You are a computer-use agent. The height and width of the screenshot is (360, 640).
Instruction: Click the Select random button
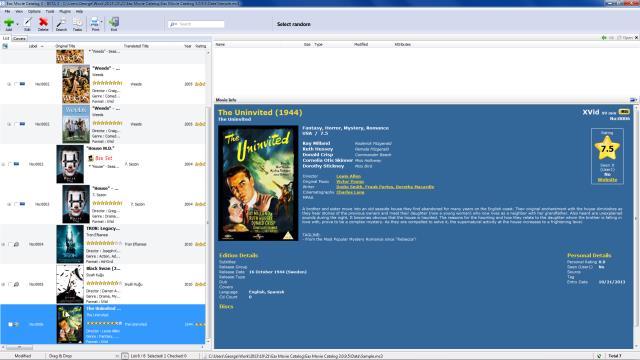(293, 24)
